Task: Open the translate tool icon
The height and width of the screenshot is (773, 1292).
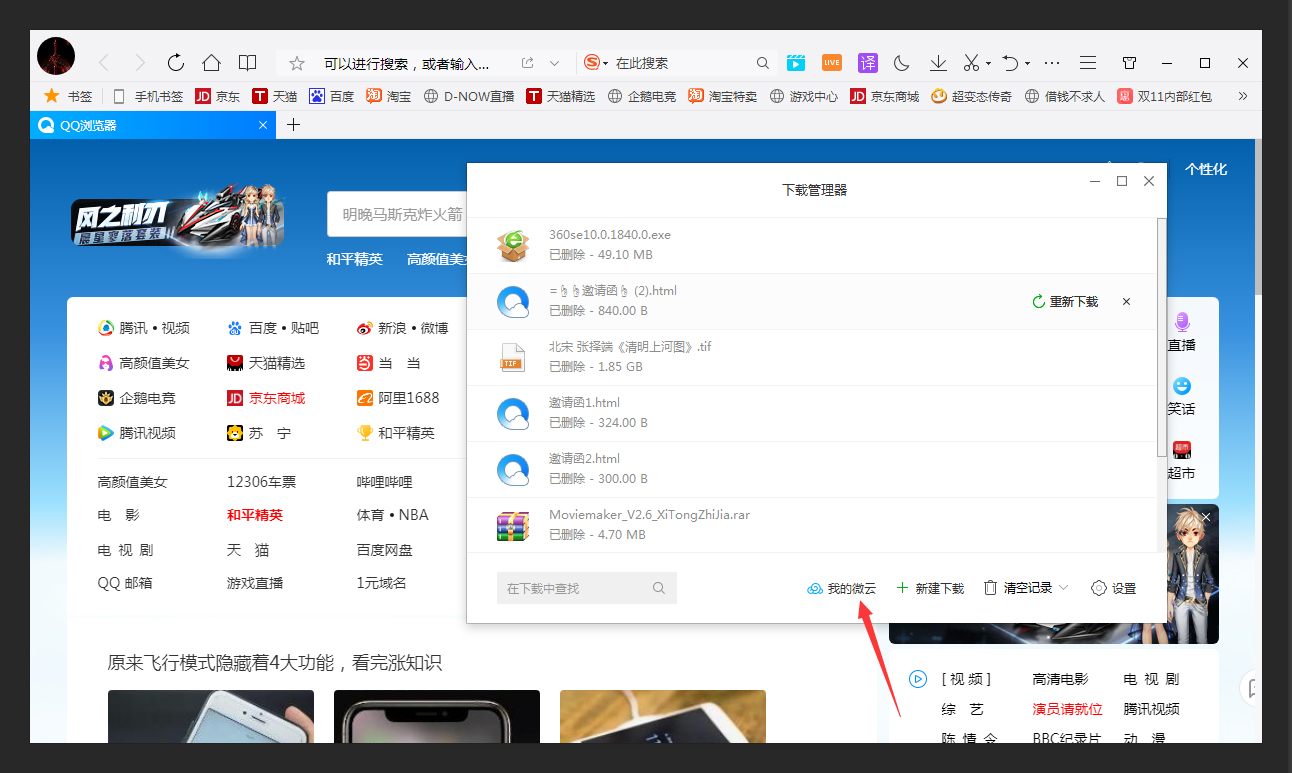Action: coord(867,62)
